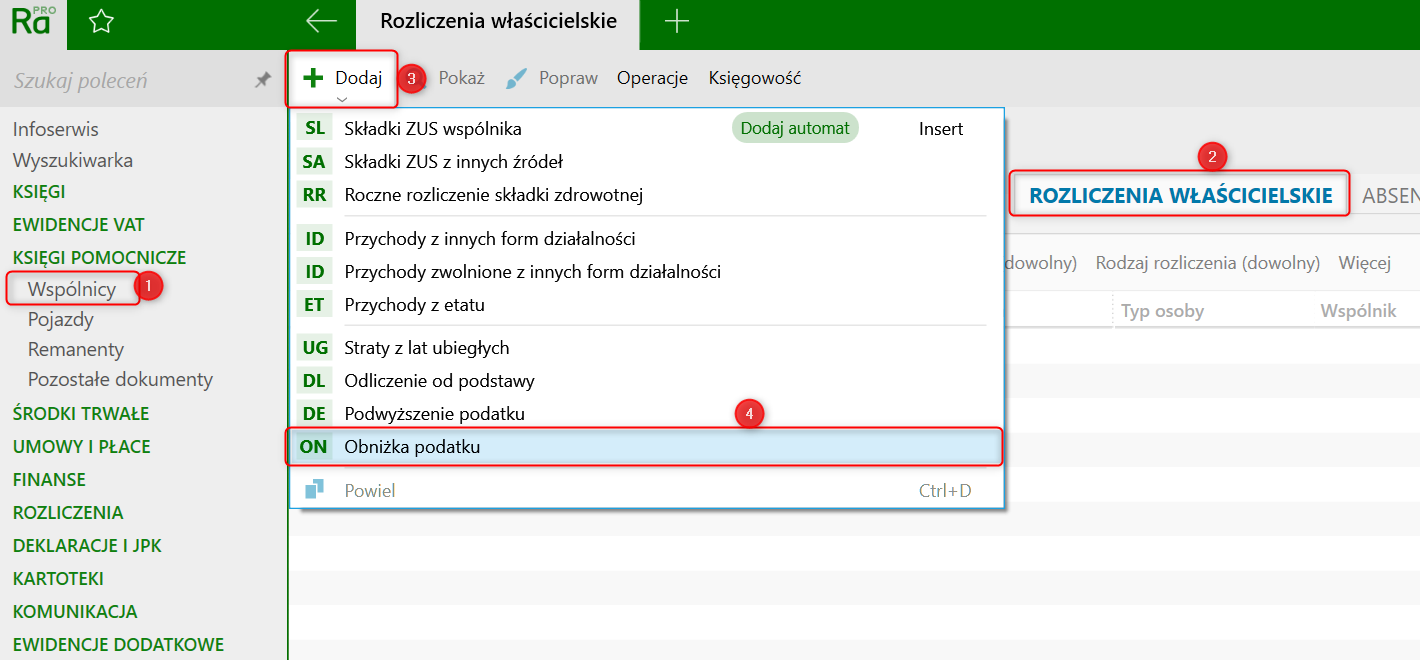Open favorites with the star icon
Image resolution: width=1420 pixels, height=660 pixels.
[101, 22]
